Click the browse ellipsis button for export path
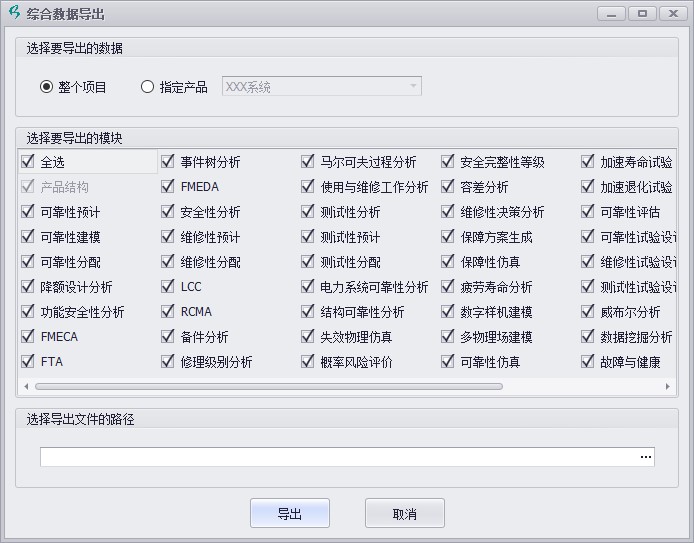Viewport: 694px width, 543px height. (645, 457)
